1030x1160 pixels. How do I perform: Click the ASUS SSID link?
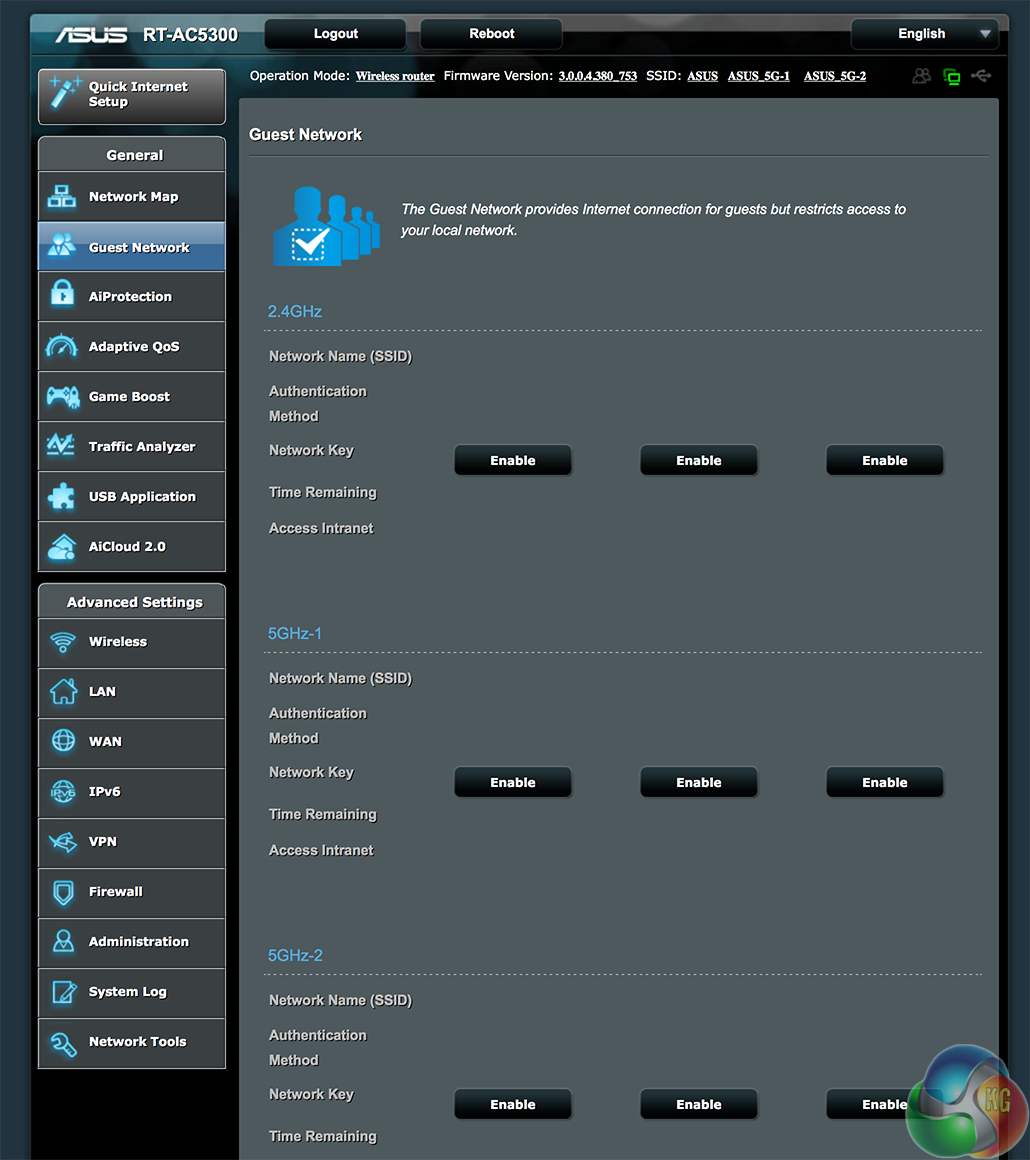point(702,76)
